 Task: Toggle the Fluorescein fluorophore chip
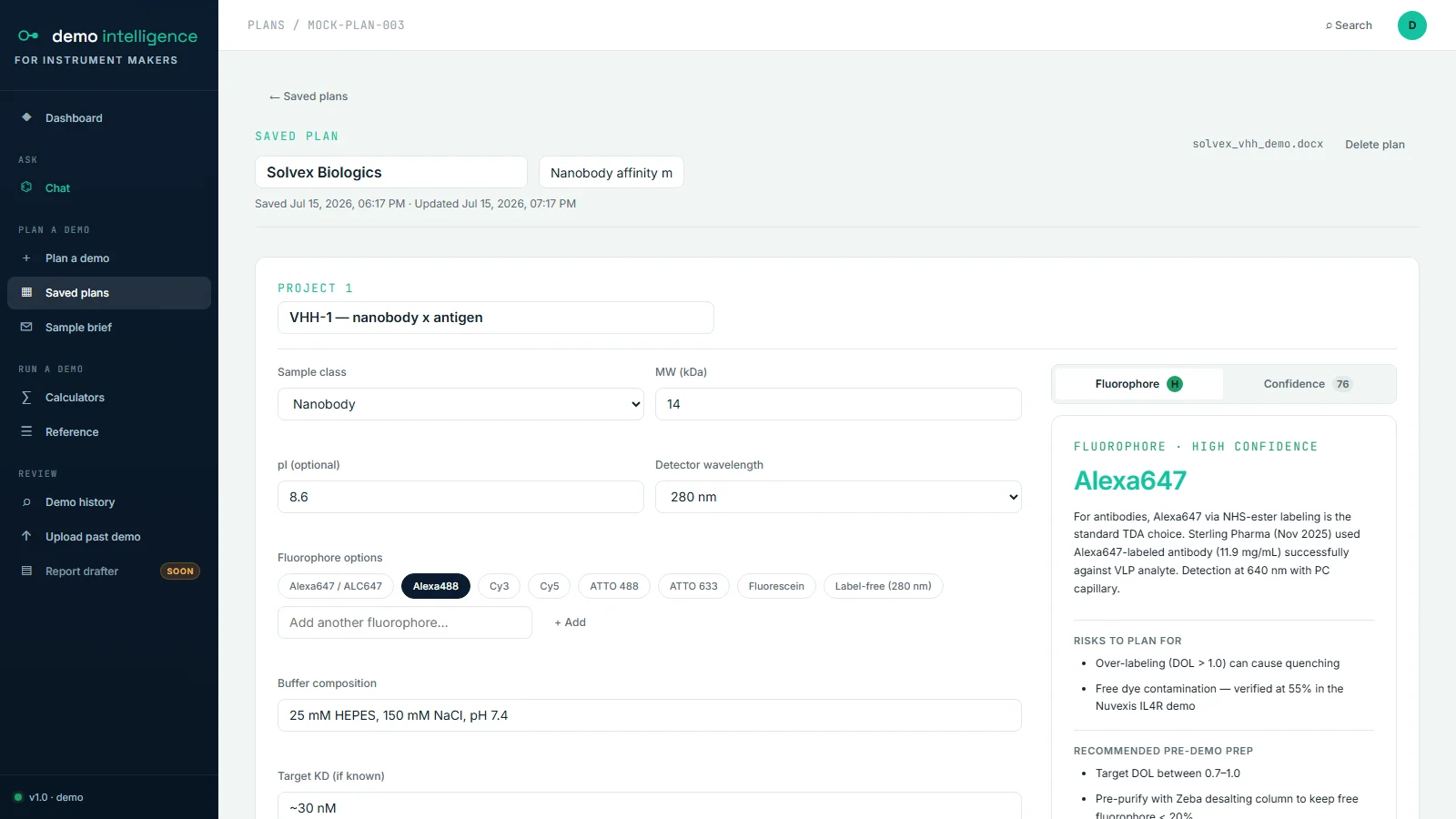pyautogui.click(x=776, y=586)
